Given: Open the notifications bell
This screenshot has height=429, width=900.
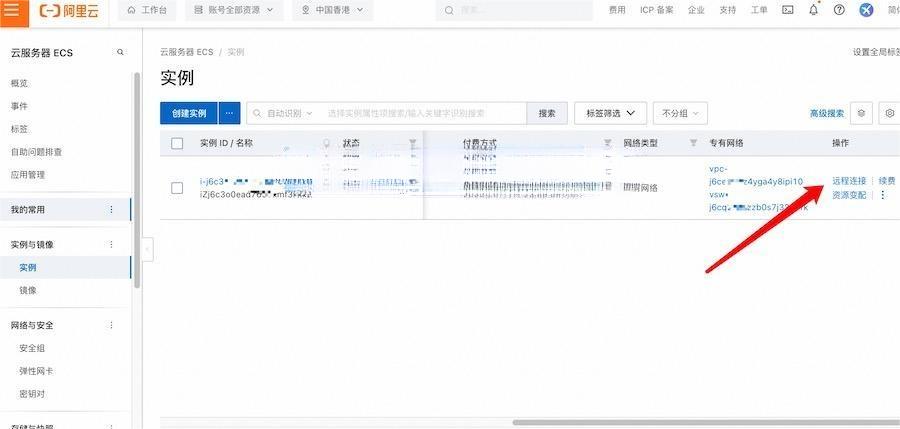Looking at the screenshot, I should point(813,10).
